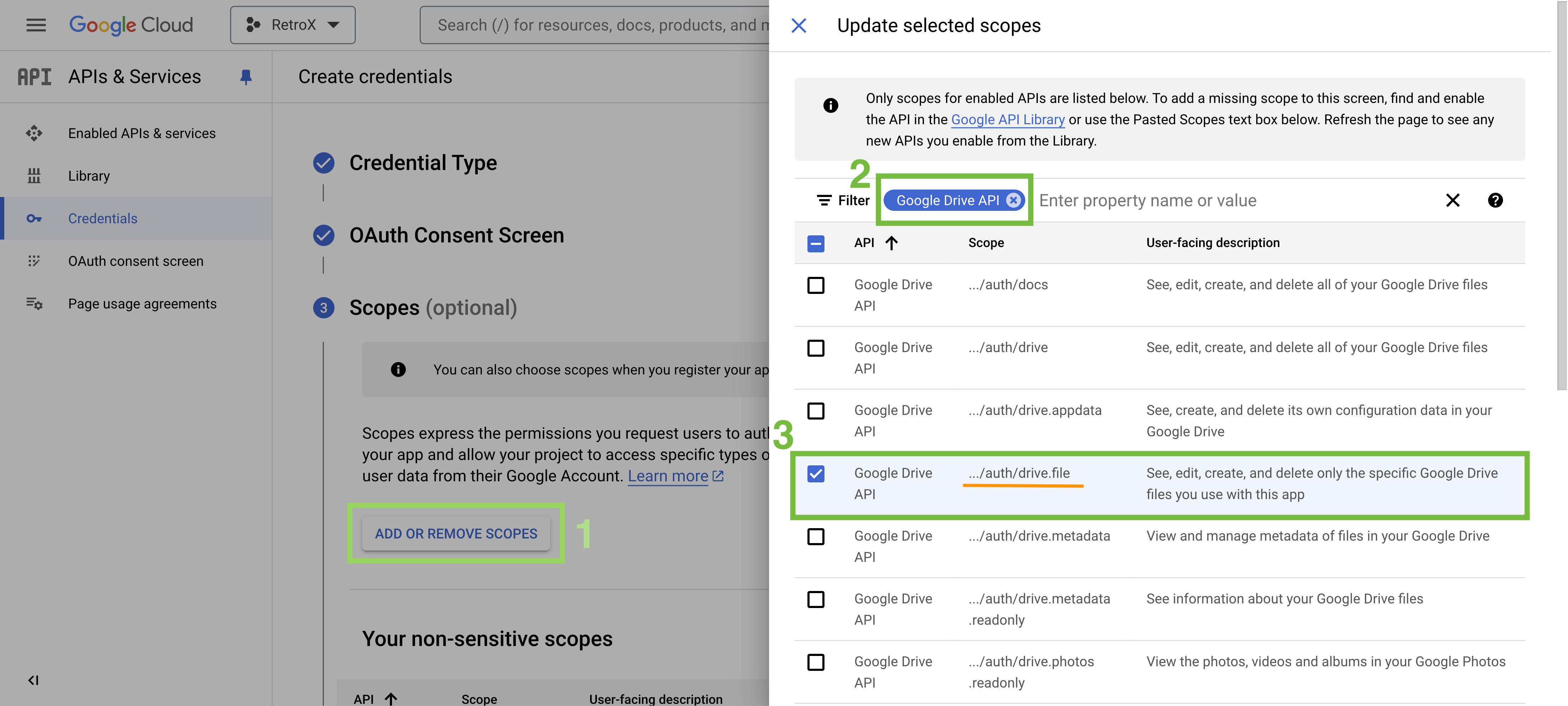Click the .../auth/drive.appdata scope text
Viewport: 1568px width, 706px height.
1035,410
